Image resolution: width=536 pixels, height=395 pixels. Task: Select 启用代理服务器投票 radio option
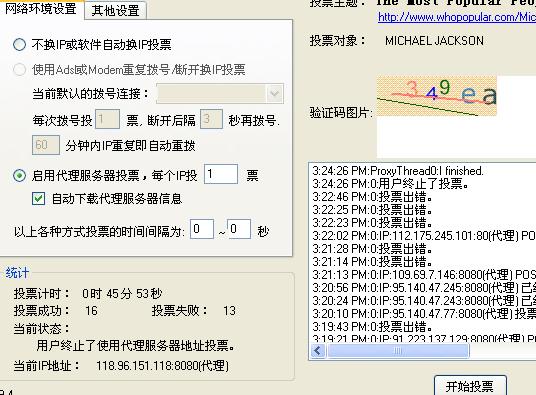[19, 176]
